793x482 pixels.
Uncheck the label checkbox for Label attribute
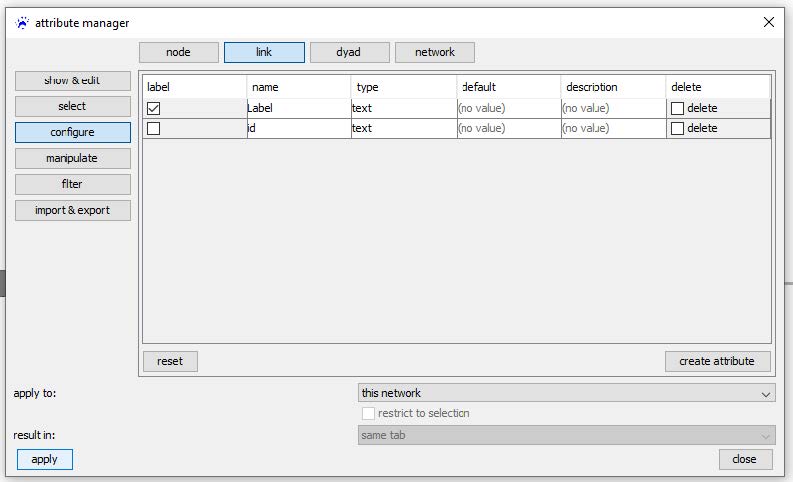(x=154, y=108)
